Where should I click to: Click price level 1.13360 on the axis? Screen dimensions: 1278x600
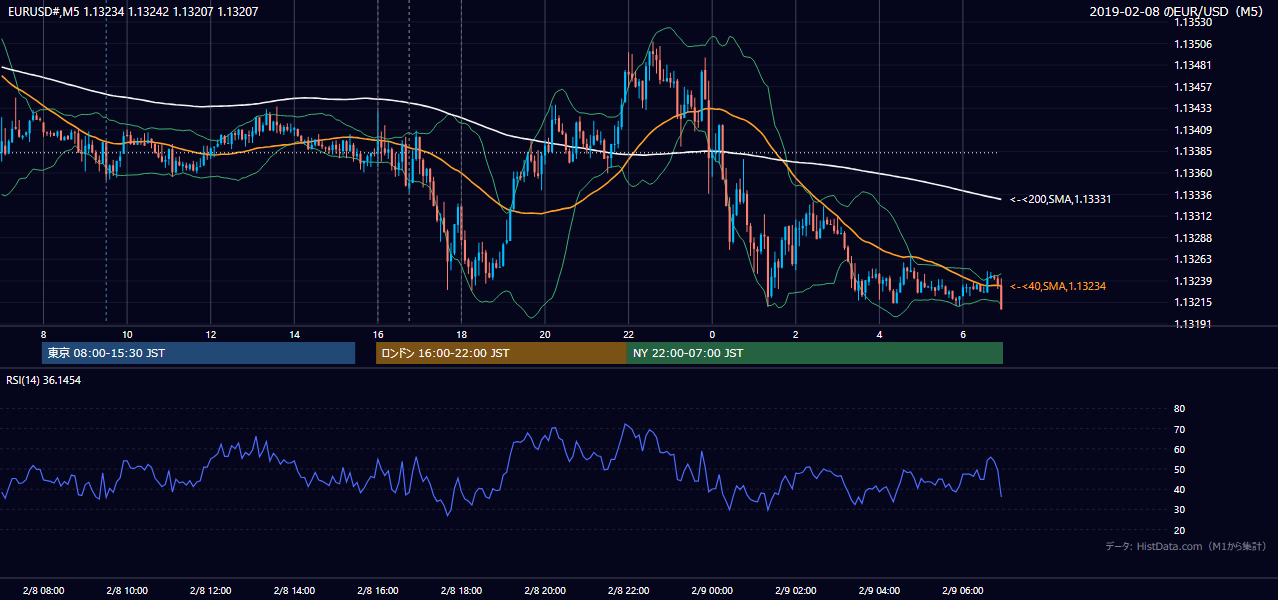(x=1193, y=173)
